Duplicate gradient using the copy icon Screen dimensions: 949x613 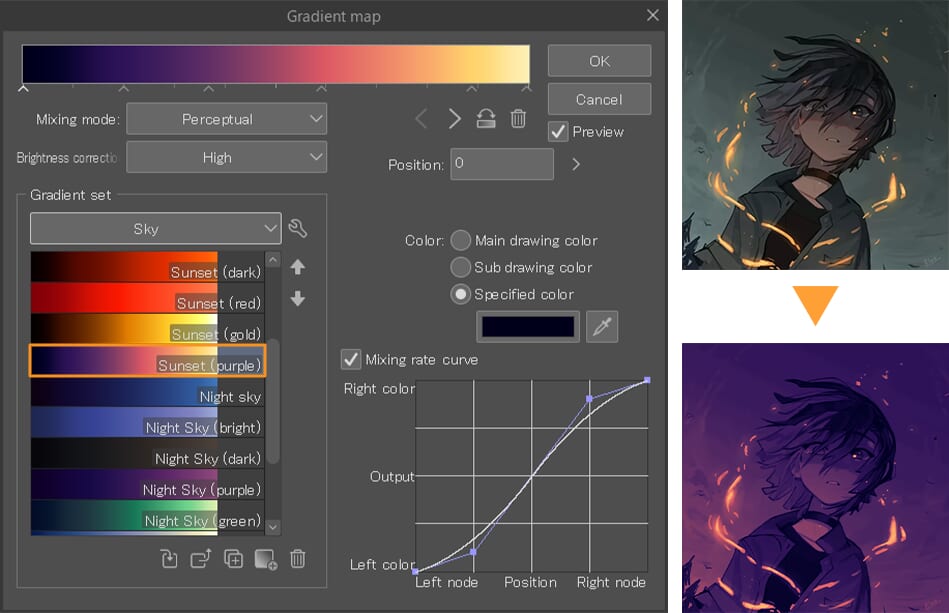click(233, 559)
